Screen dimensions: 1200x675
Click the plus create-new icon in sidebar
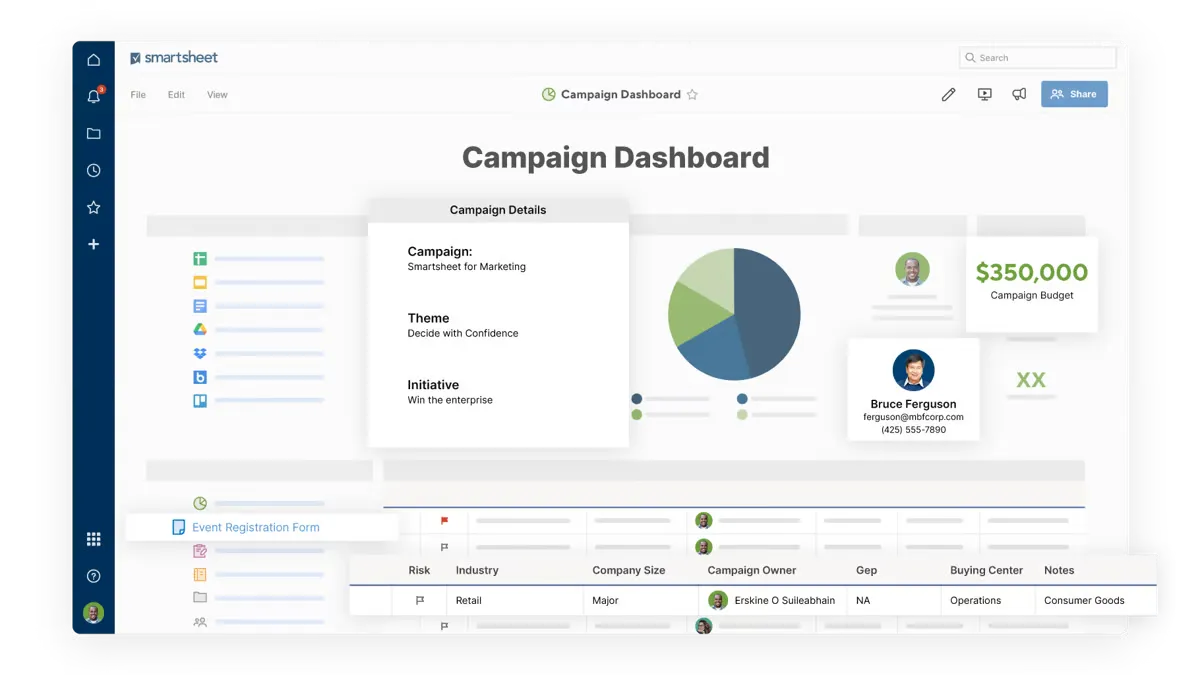[x=93, y=244]
